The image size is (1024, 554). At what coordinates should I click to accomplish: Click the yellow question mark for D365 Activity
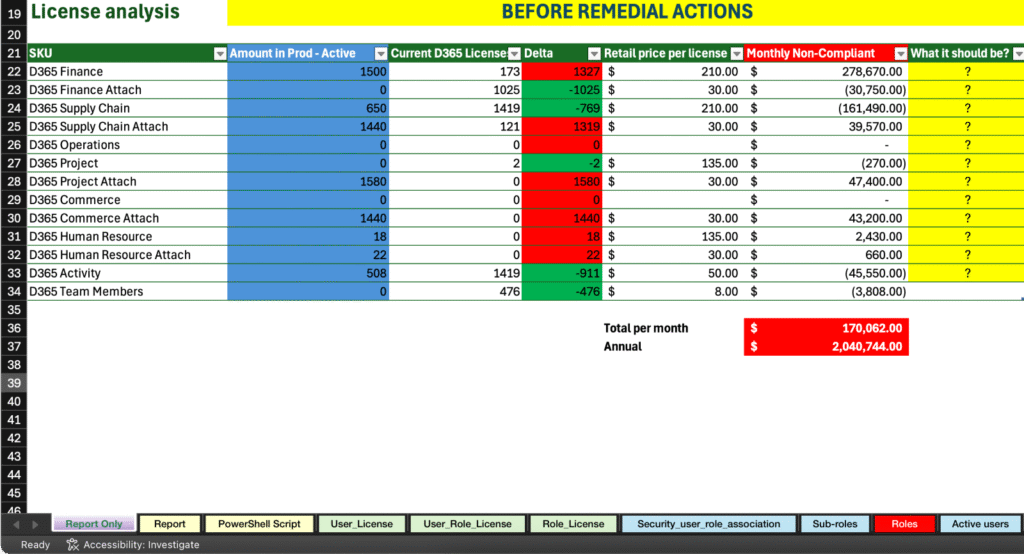tap(967, 273)
